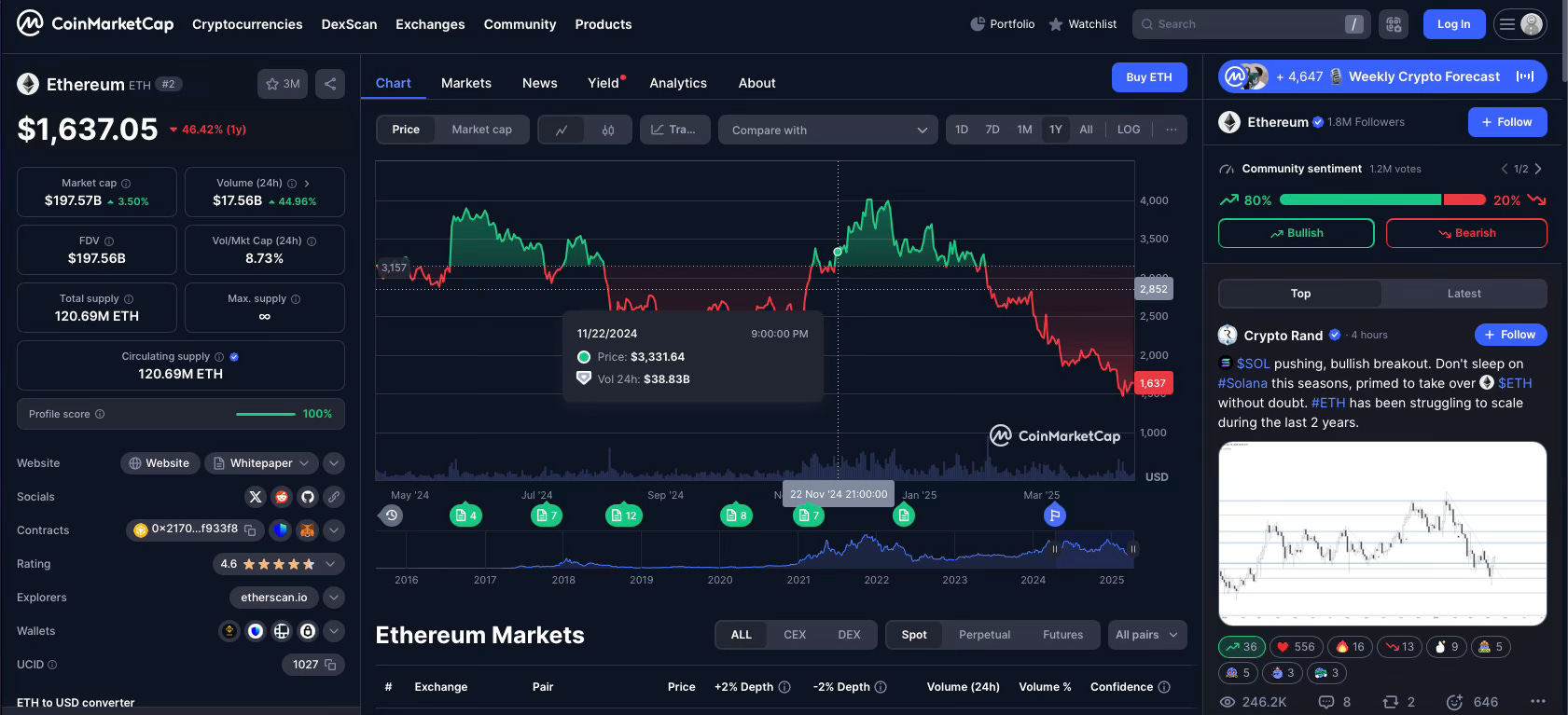This screenshot has height=715, width=1568.
Task: Toggle the Market cap chart mode
Action: tap(482, 130)
